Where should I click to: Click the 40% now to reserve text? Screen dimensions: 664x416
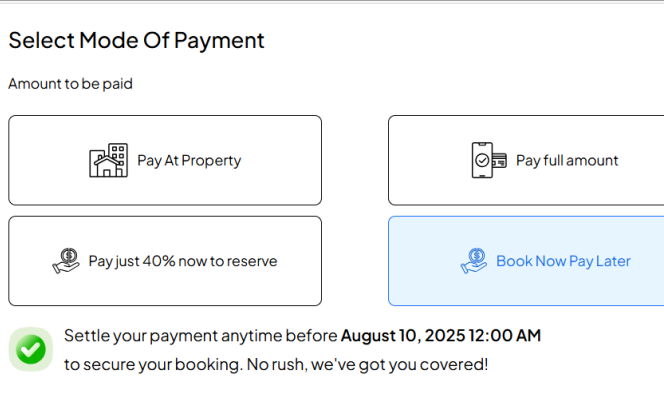210,261
